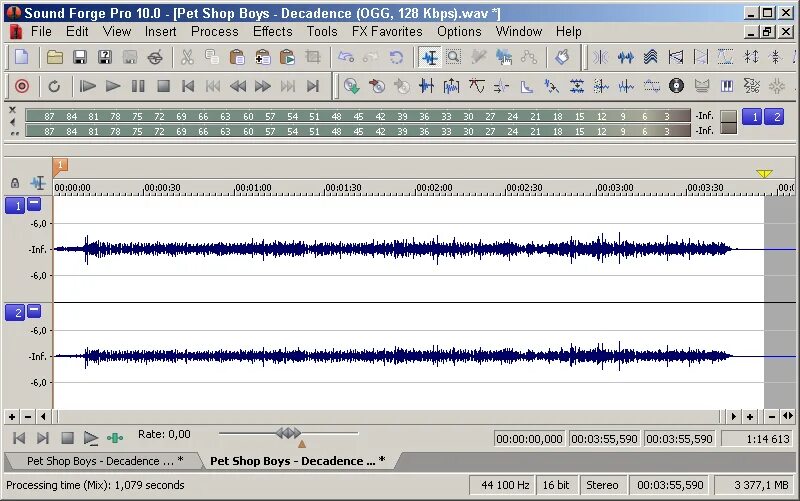Click the Save As disk icon with question mark

105,57
